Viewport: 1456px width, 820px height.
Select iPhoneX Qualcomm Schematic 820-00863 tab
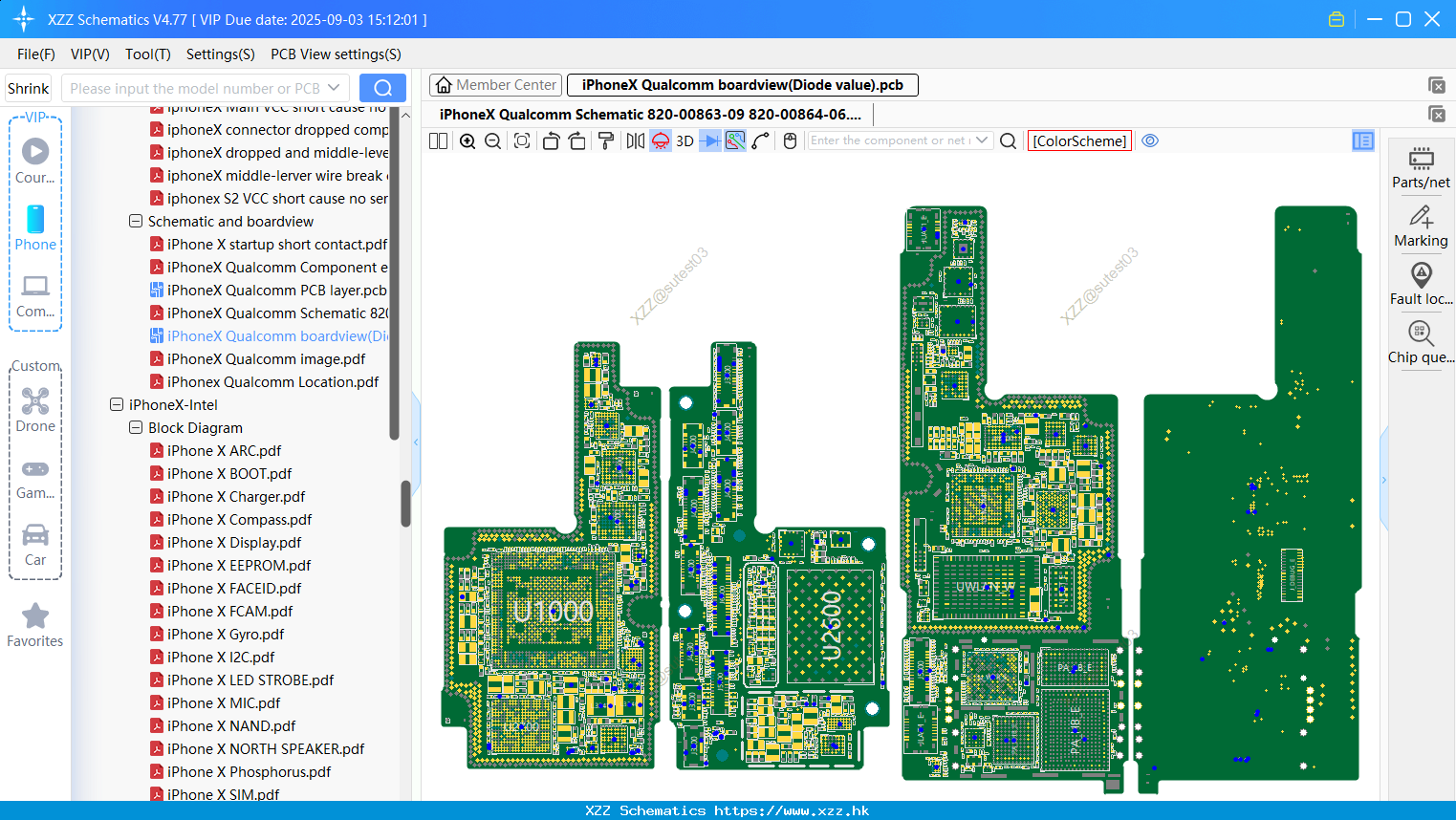click(x=650, y=115)
